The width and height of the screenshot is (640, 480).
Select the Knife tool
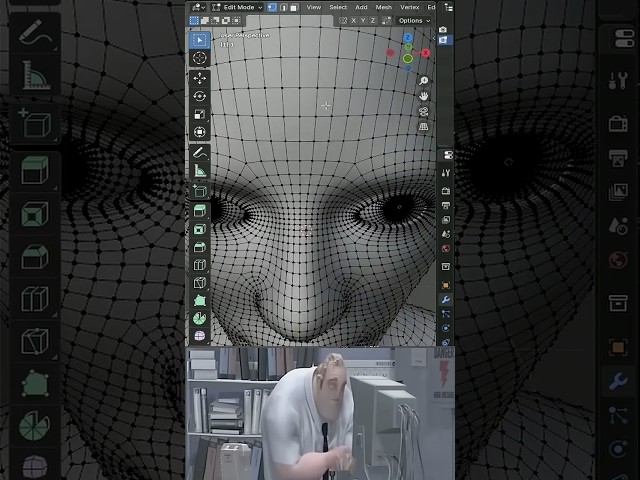(200, 283)
